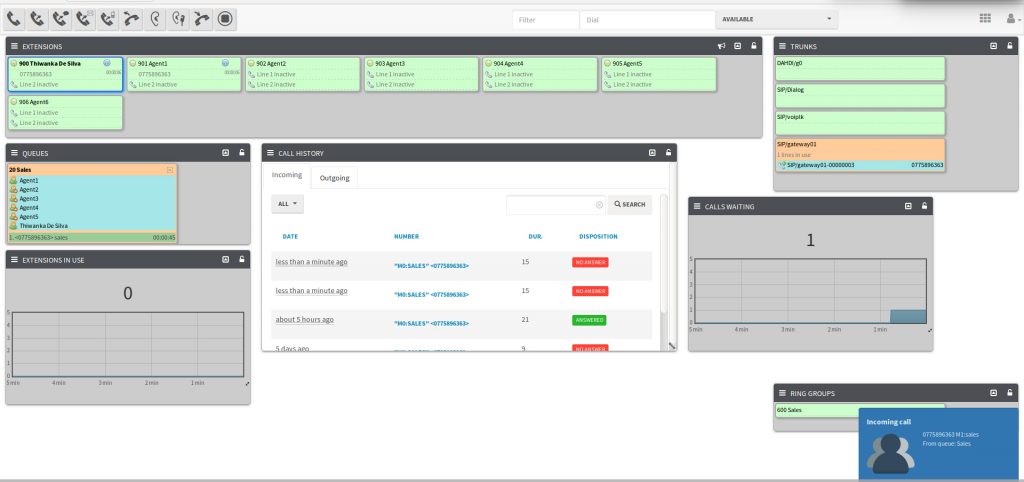
Task: Sort call history by DATE column
Action: tap(290, 236)
